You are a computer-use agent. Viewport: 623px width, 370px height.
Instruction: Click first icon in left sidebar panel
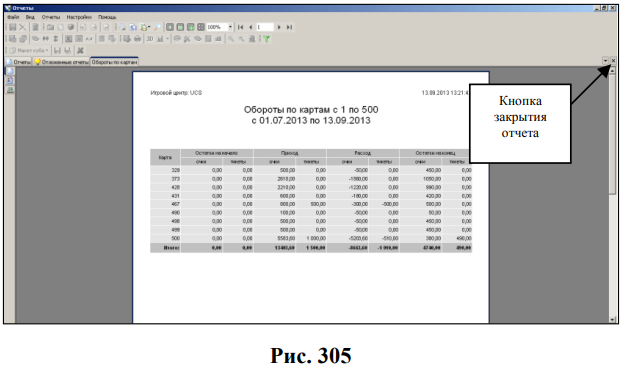coord(10,71)
